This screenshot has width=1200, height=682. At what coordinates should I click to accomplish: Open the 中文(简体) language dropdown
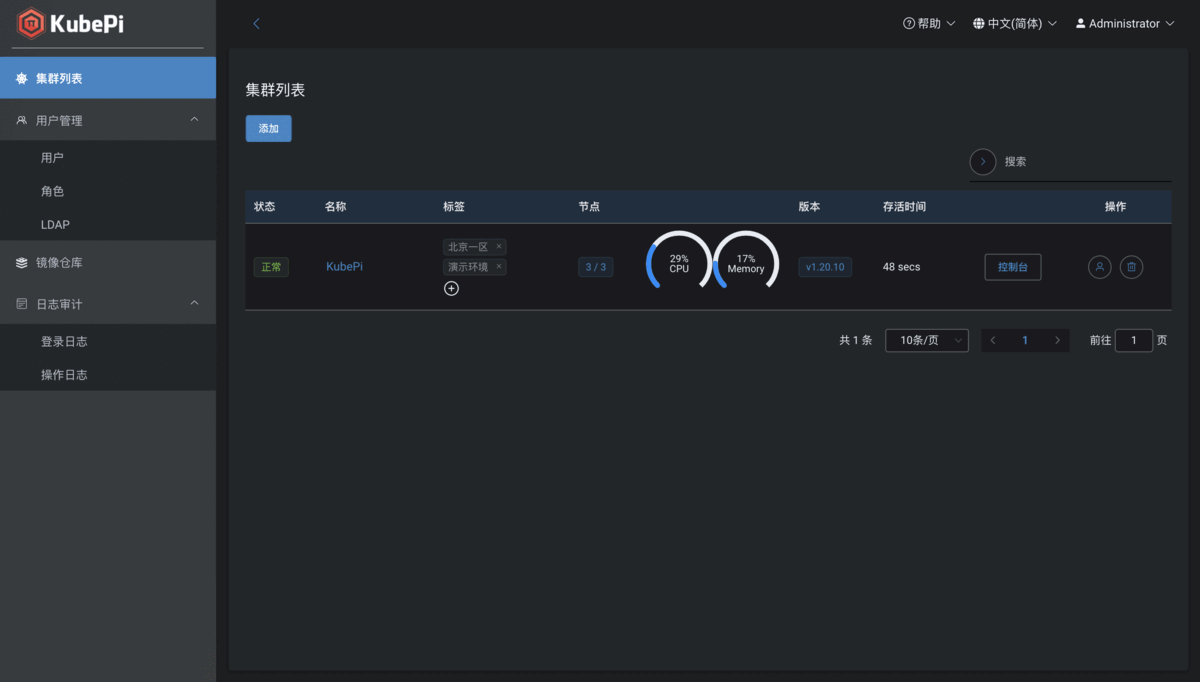(1015, 24)
